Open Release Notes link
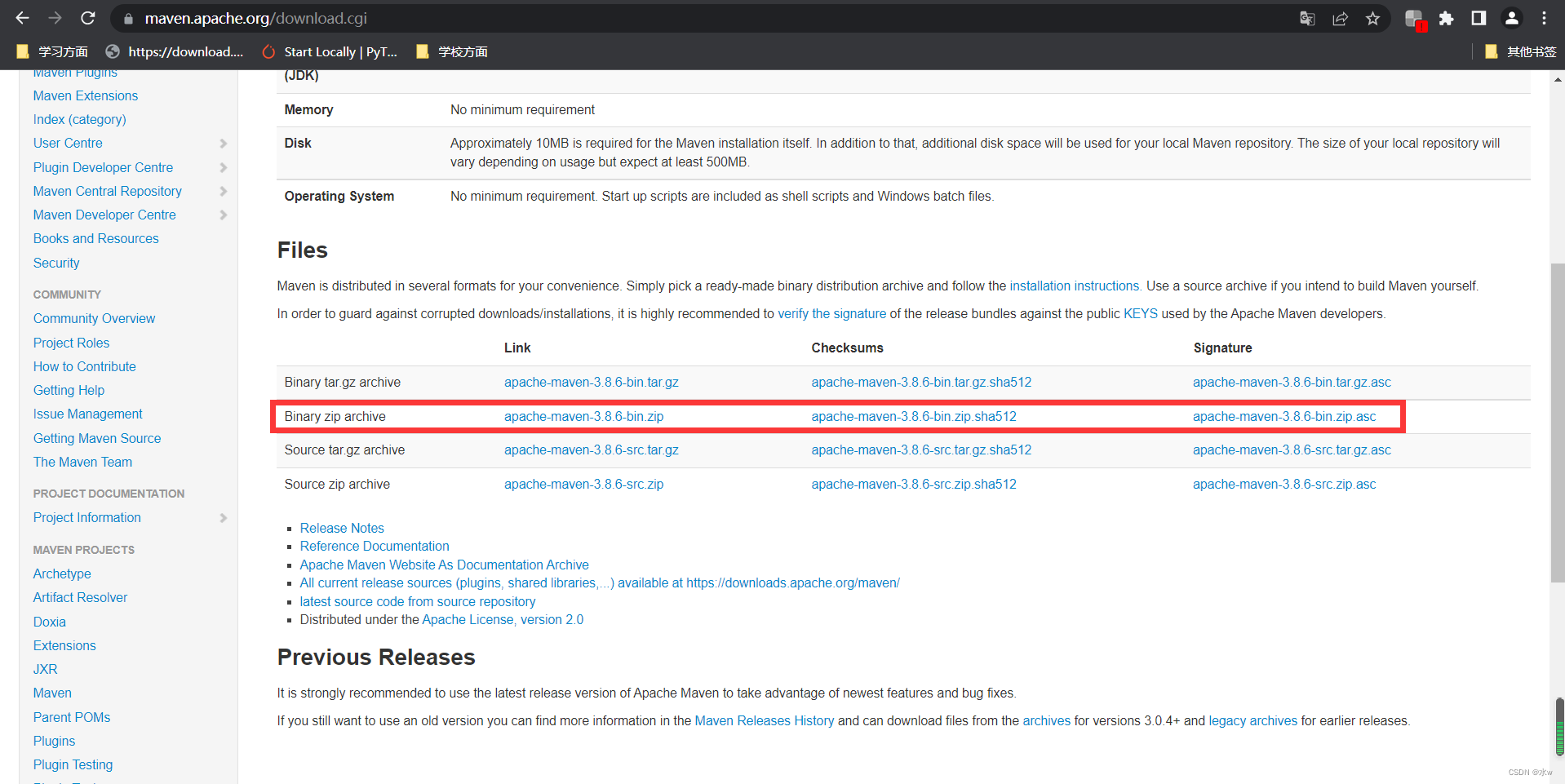 tap(342, 528)
